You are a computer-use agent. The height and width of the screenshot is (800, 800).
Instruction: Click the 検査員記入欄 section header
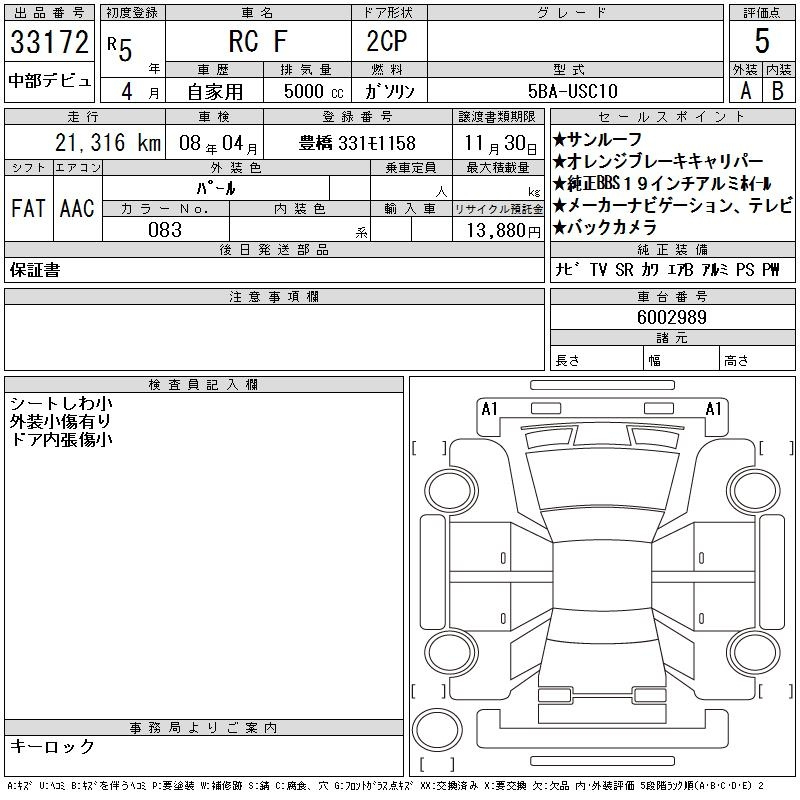[204, 385]
